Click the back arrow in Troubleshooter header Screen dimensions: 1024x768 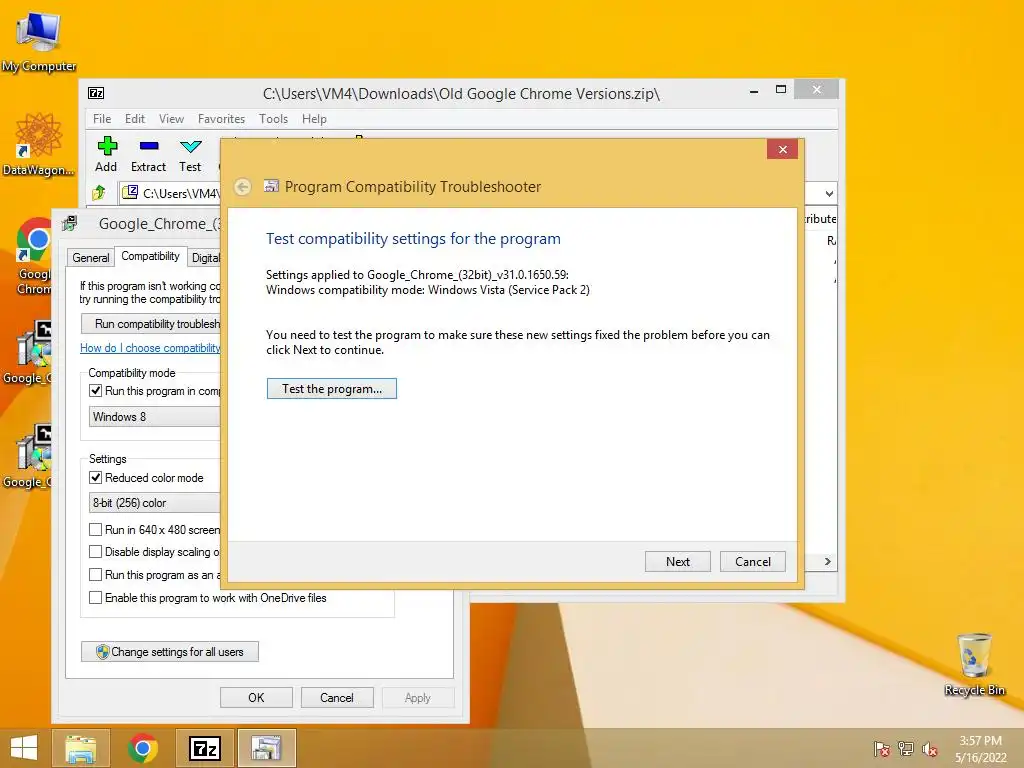[242, 187]
